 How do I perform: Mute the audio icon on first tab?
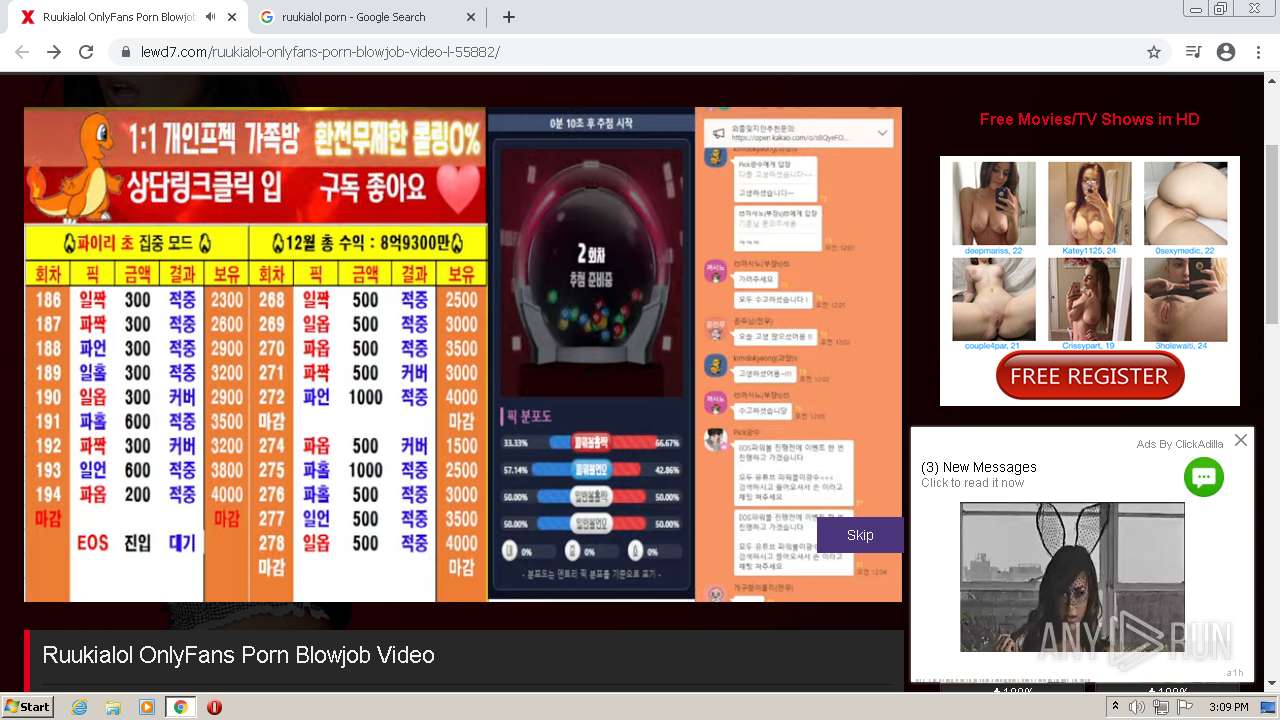(x=210, y=17)
